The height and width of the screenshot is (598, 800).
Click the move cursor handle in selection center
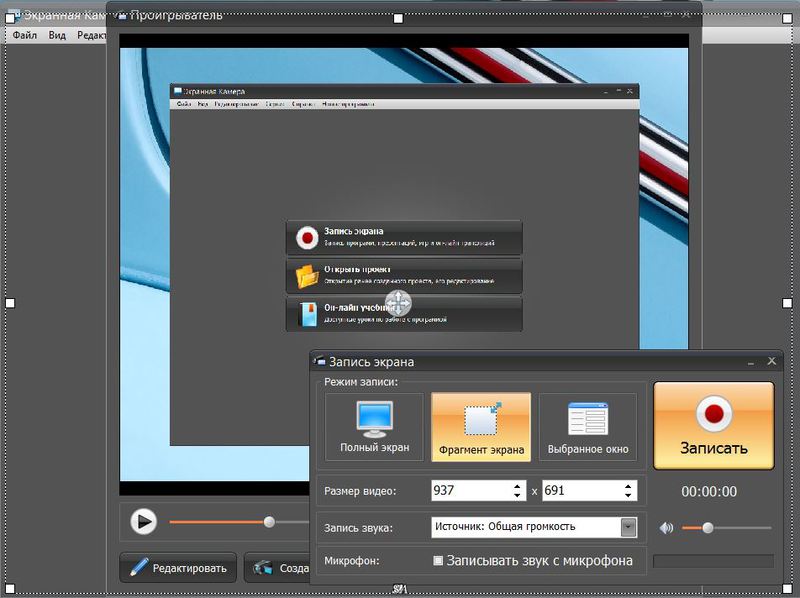pyautogui.click(x=398, y=303)
